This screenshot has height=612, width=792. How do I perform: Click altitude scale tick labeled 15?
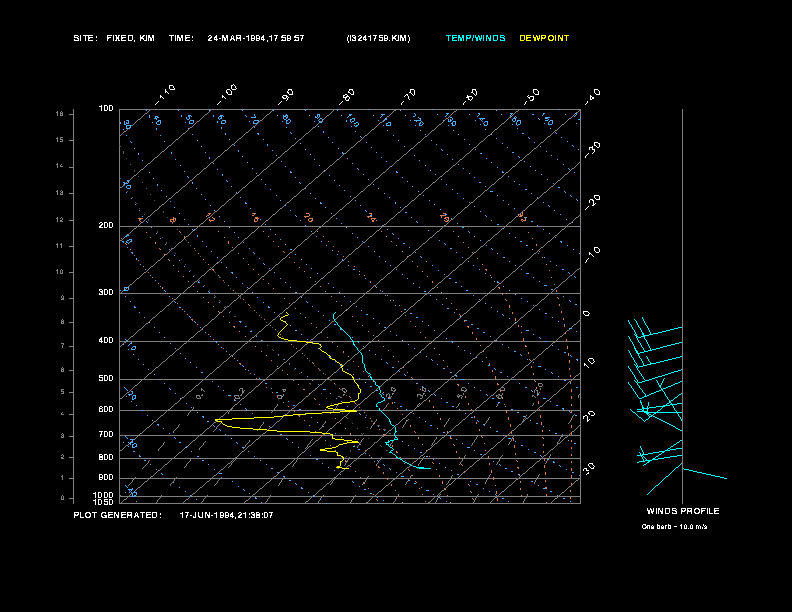pyautogui.click(x=60, y=140)
